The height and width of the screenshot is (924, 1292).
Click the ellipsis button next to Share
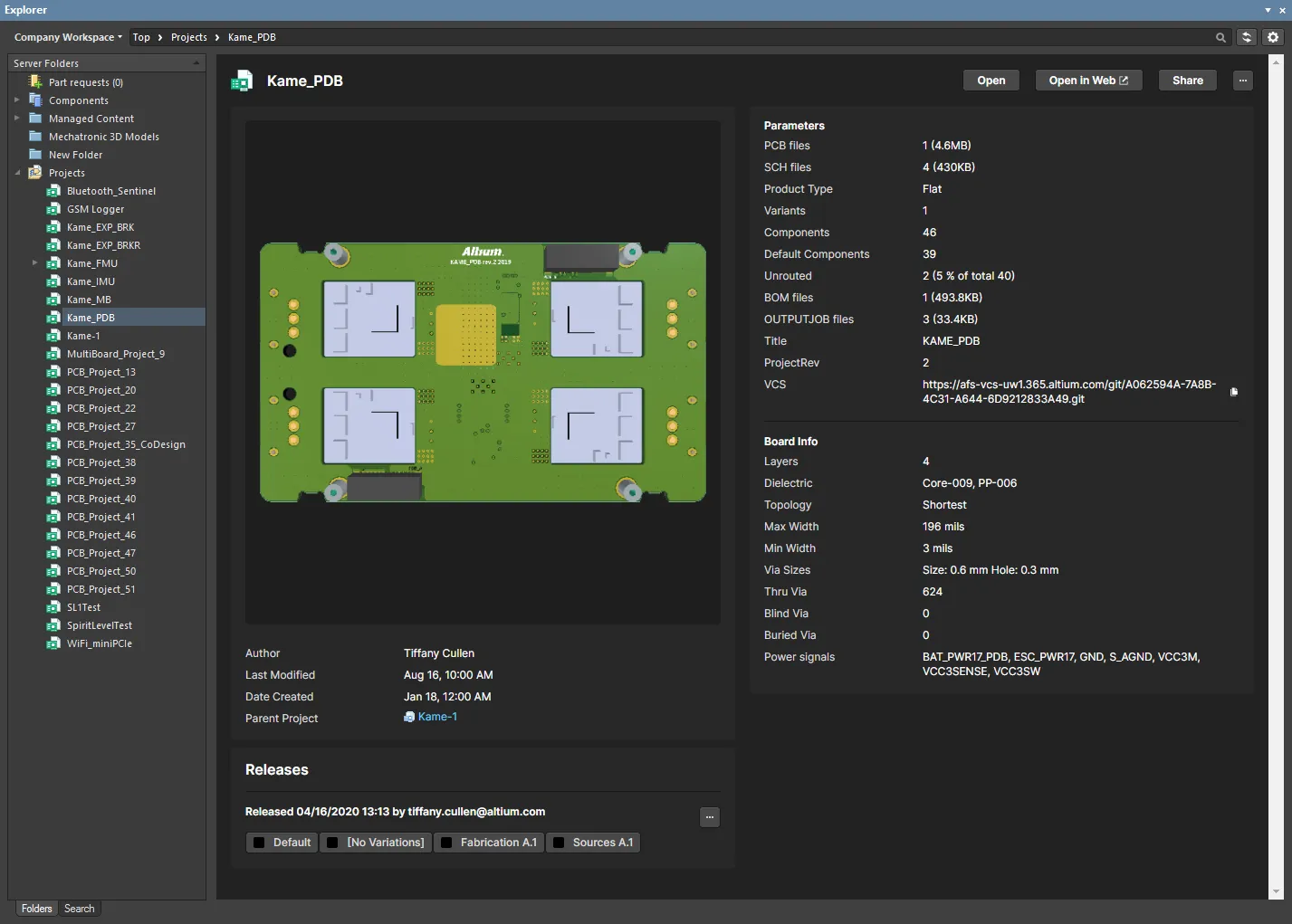pos(1243,81)
